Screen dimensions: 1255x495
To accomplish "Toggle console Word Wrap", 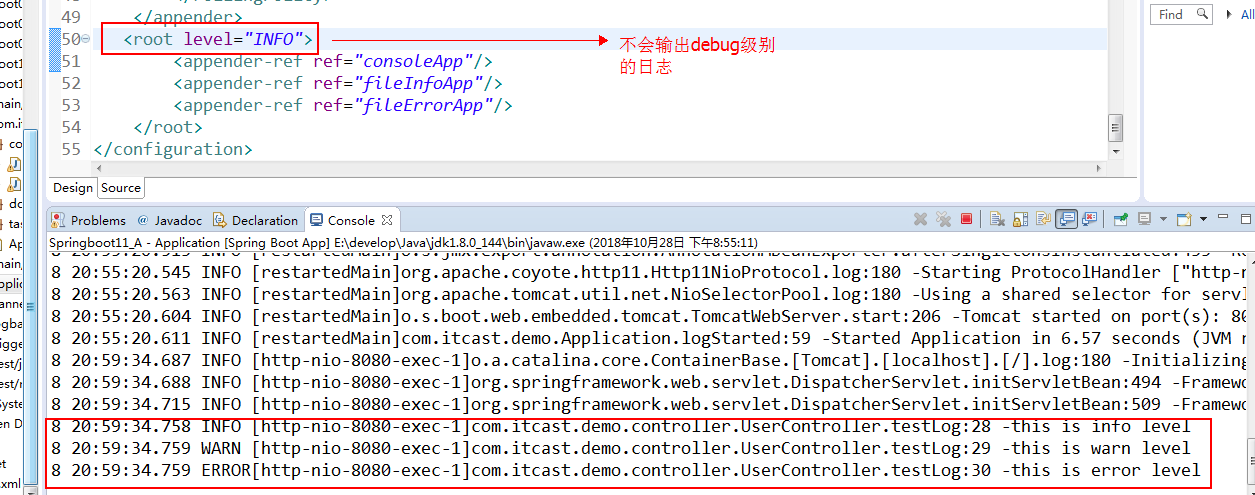I will (x=1043, y=219).
